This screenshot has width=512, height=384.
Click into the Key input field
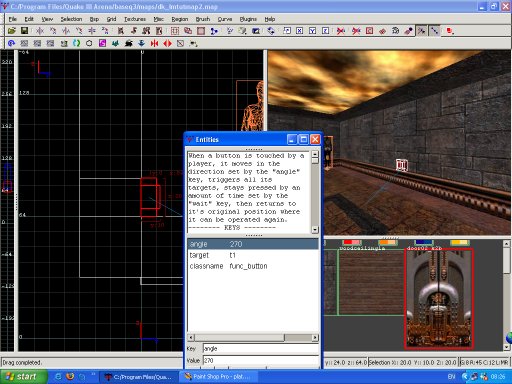click(261, 349)
